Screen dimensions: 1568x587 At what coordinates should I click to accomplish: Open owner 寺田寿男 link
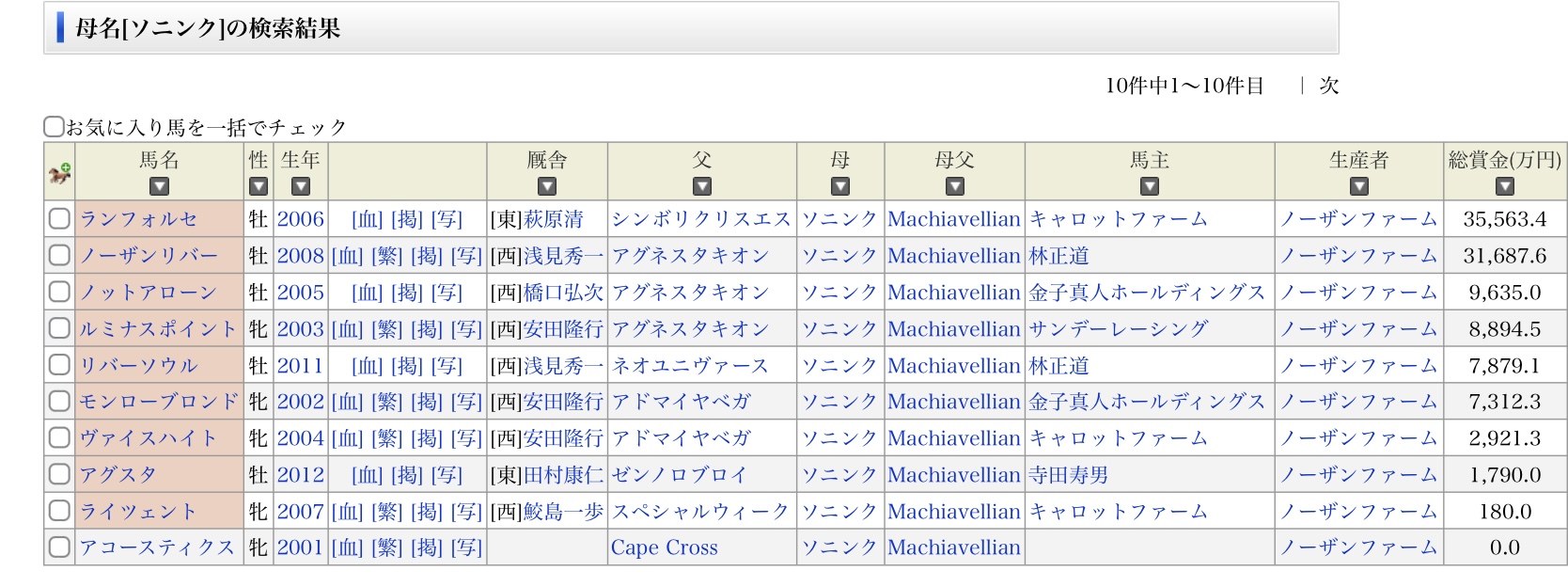coord(1069,475)
